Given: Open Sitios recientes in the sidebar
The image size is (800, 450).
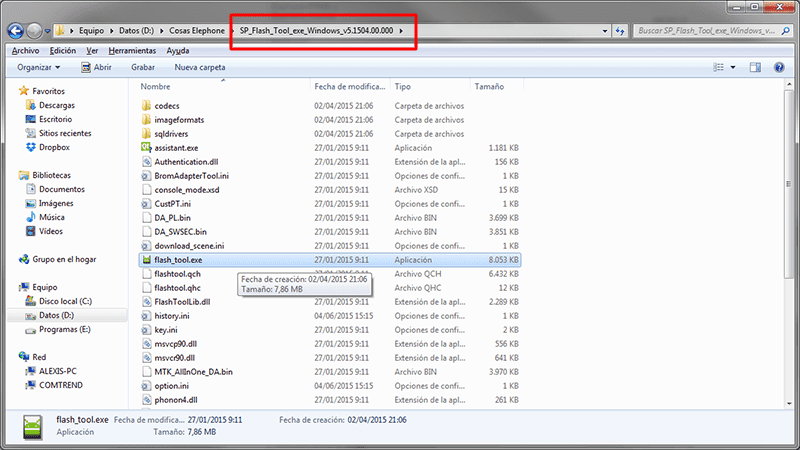Looking at the screenshot, I should coord(65,133).
